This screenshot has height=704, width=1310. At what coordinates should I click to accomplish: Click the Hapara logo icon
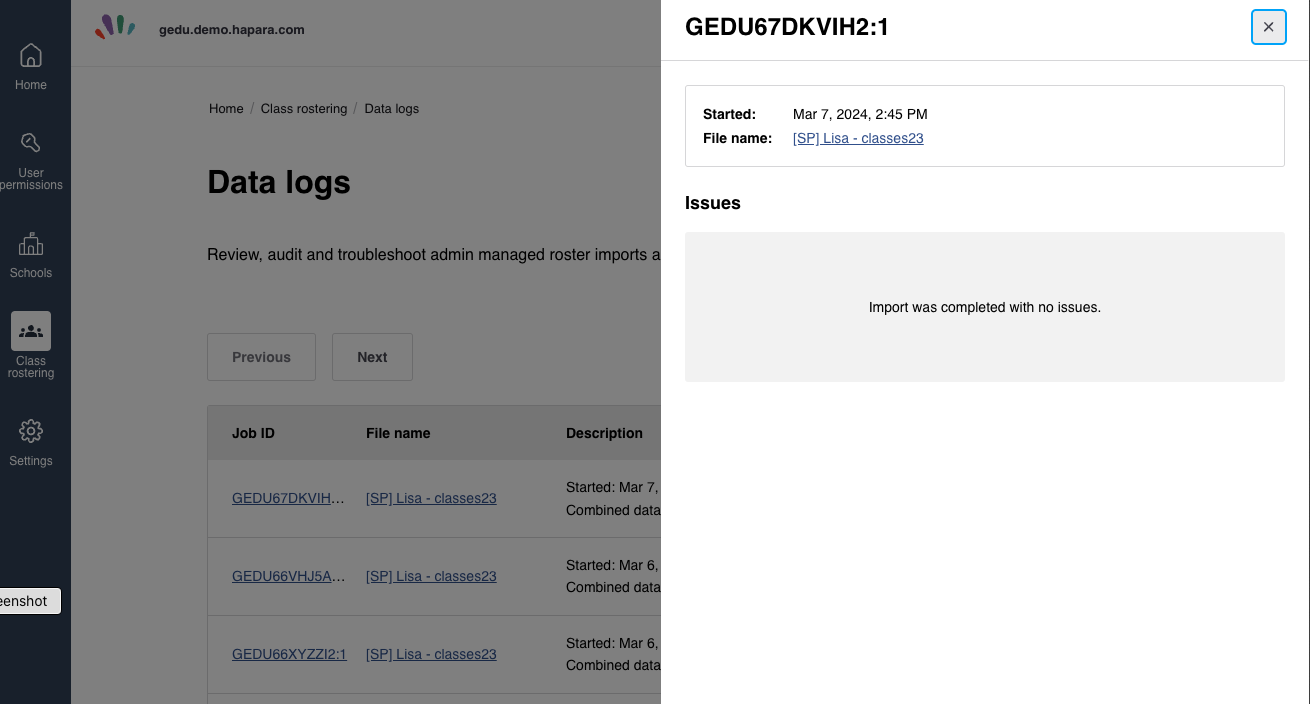pos(115,27)
